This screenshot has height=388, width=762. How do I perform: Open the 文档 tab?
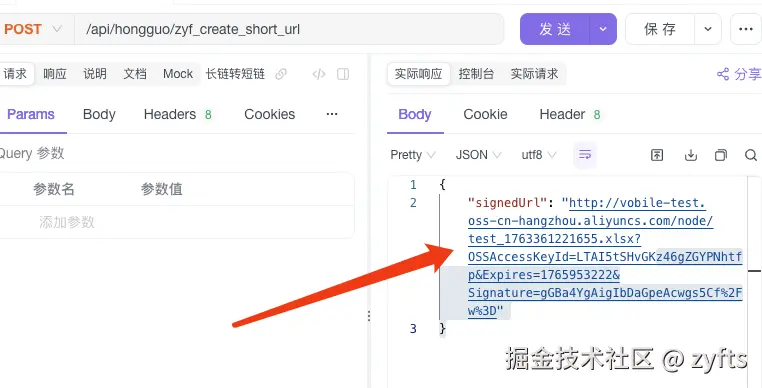click(135, 74)
